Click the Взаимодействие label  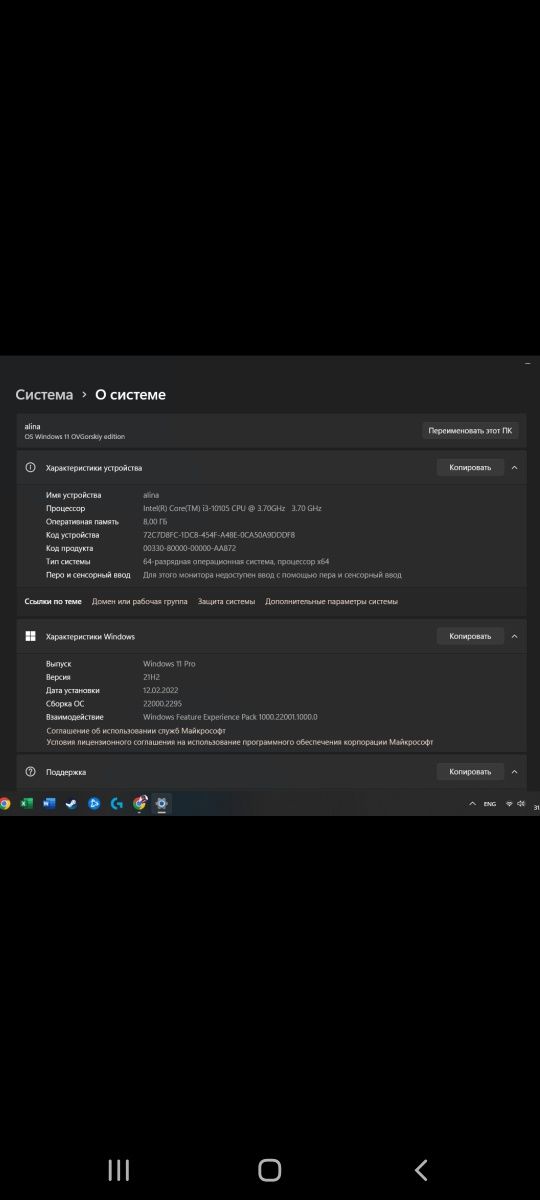(x=75, y=717)
